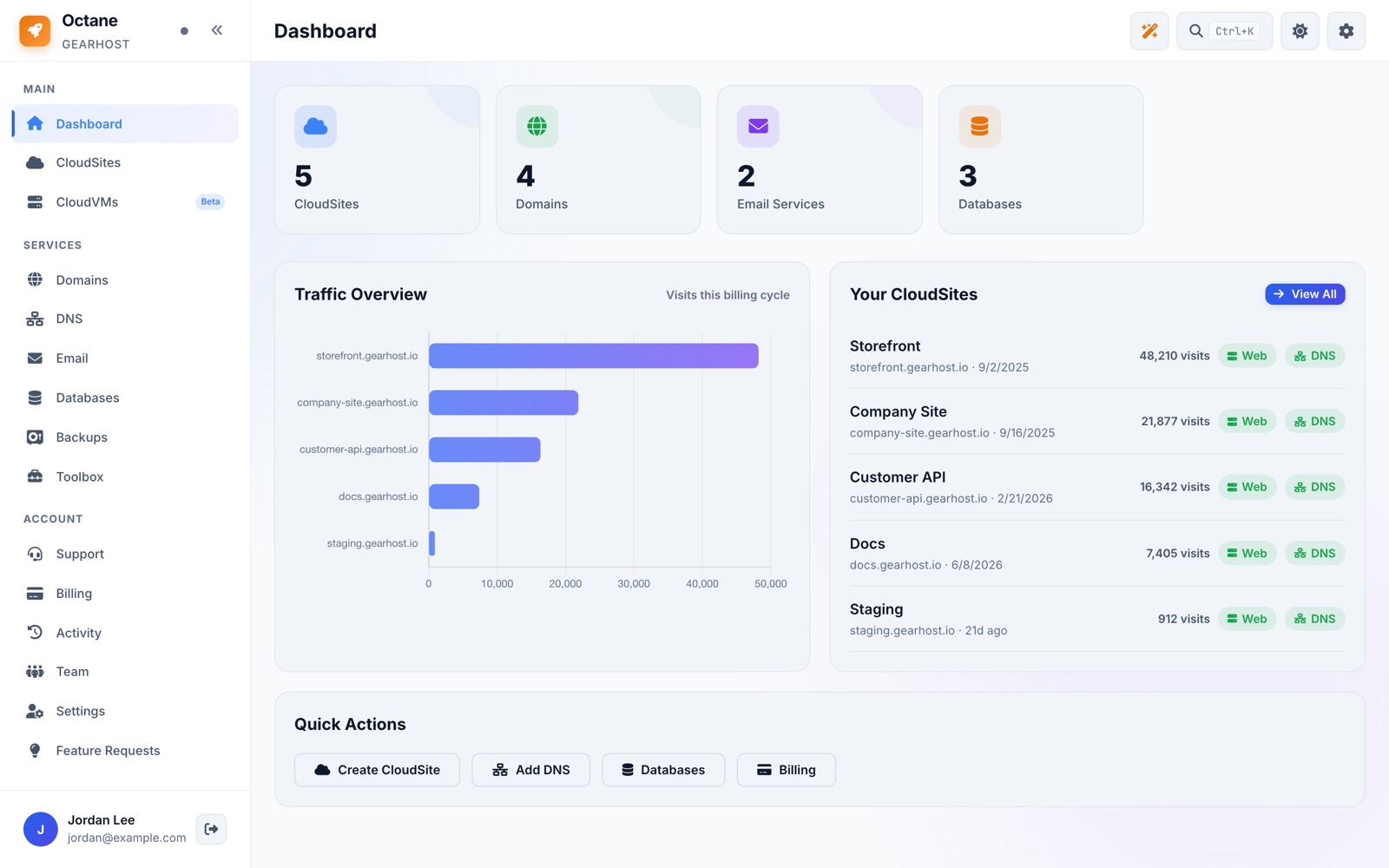Click the magic wand icon in the header
The image size is (1389, 868).
click(1149, 31)
